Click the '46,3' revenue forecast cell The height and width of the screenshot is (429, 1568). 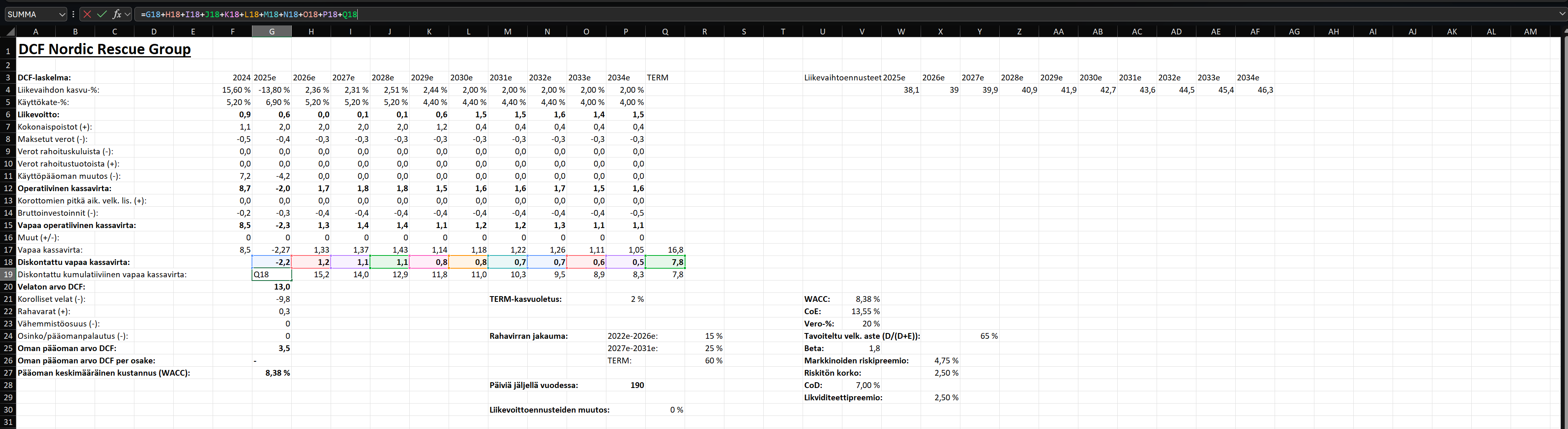tap(1255, 89)
